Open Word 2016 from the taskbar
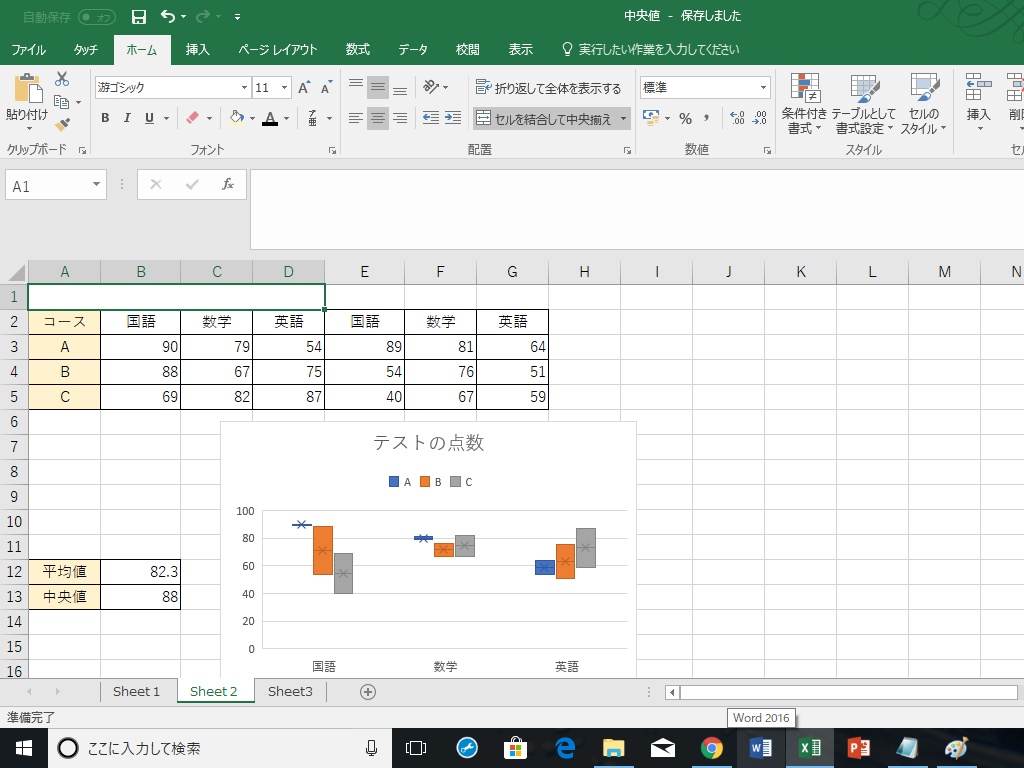1024x768 pixels. coord(761,747)
